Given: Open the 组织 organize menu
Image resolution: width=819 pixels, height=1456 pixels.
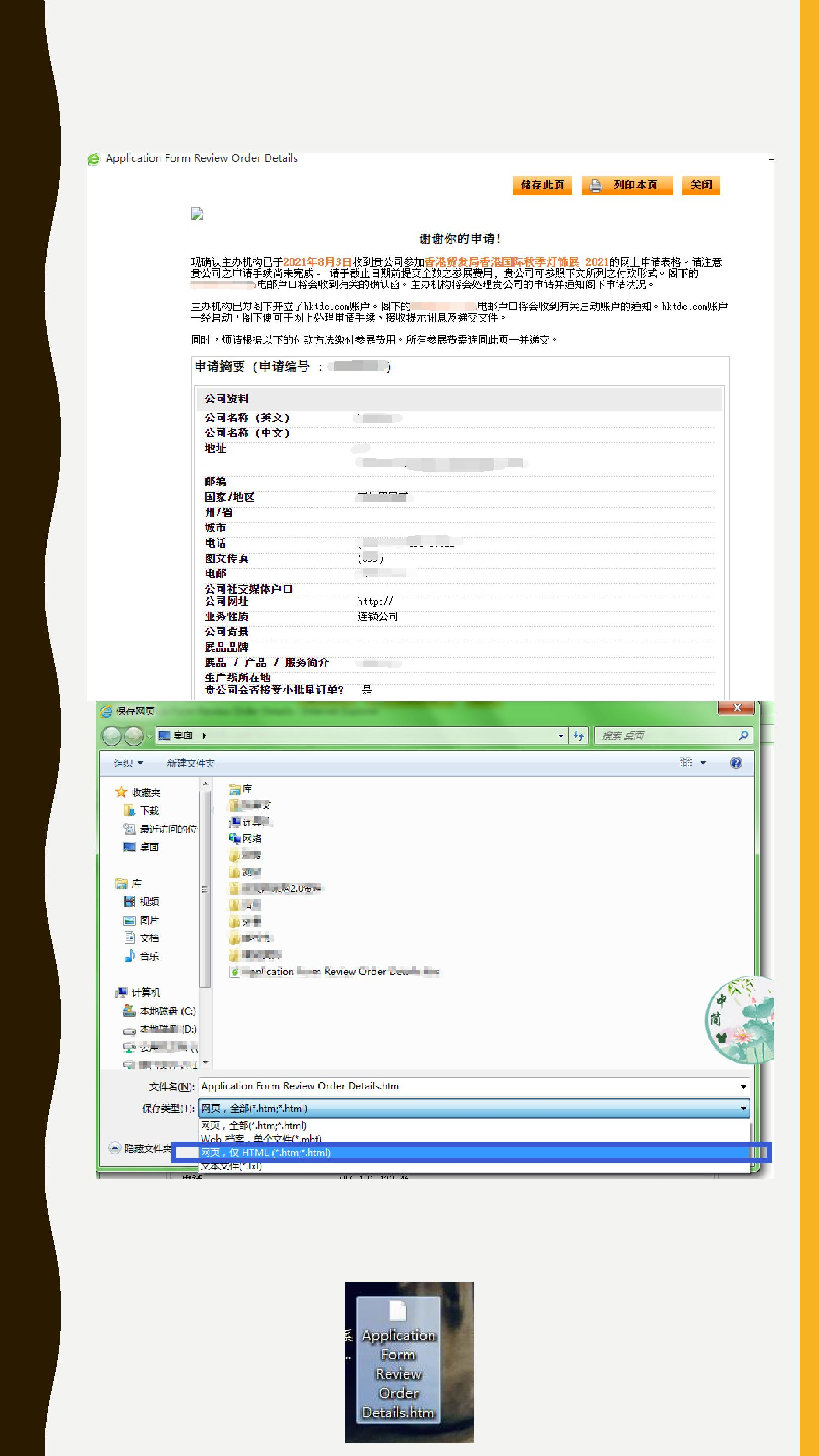Looking at the screenshot, I should (x=128, y=763).
